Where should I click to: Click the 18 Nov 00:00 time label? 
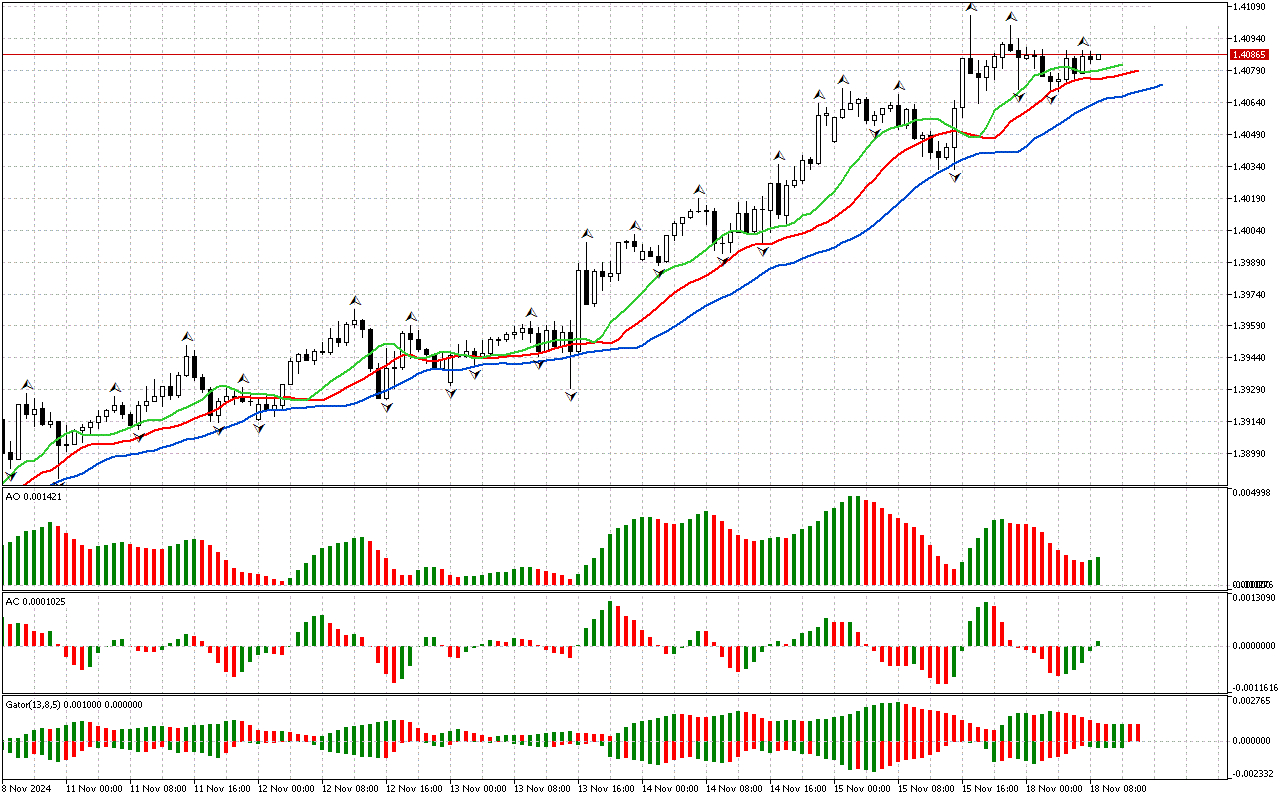point(1053,789)
